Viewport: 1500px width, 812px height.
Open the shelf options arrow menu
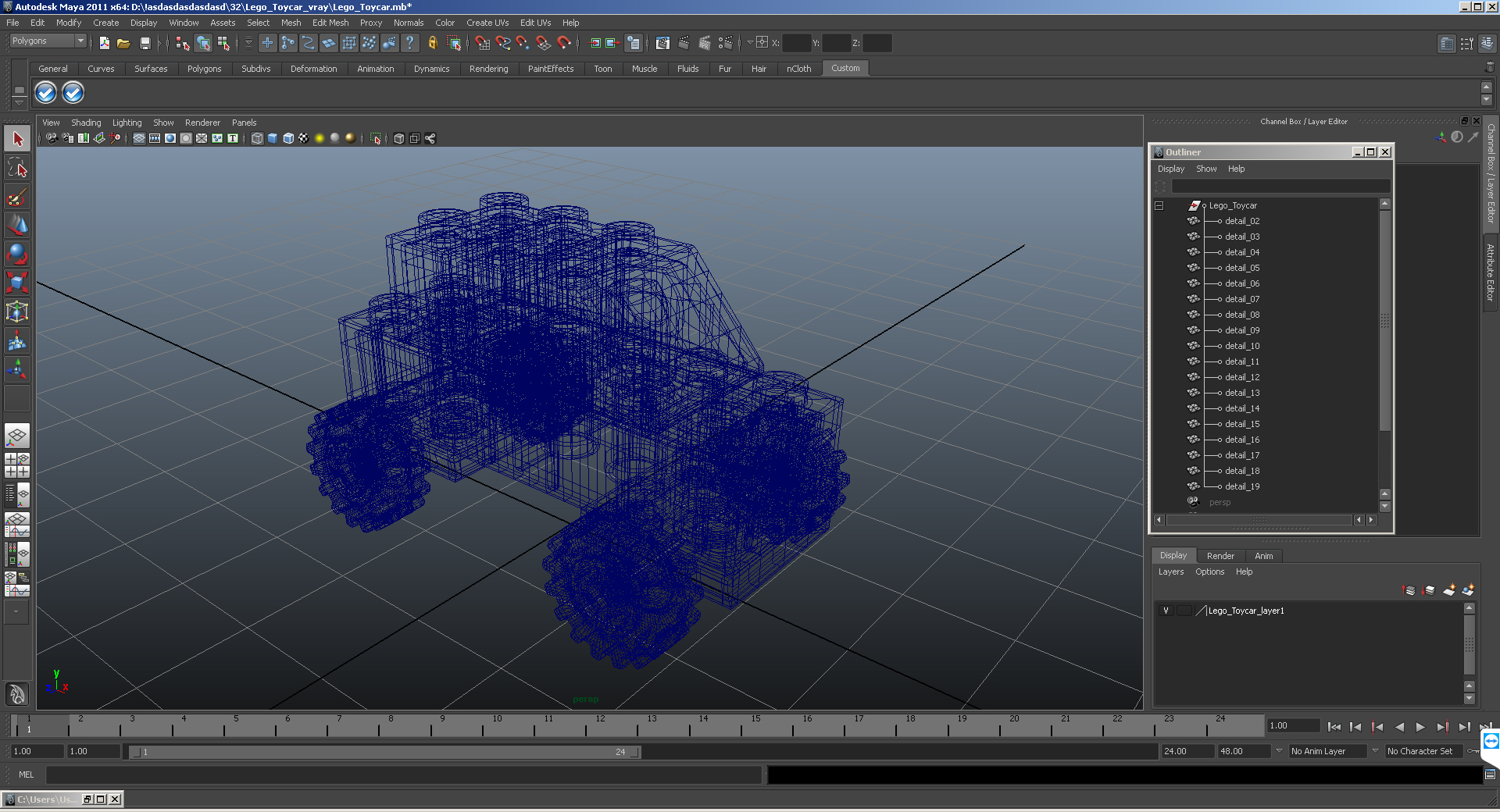19,101
